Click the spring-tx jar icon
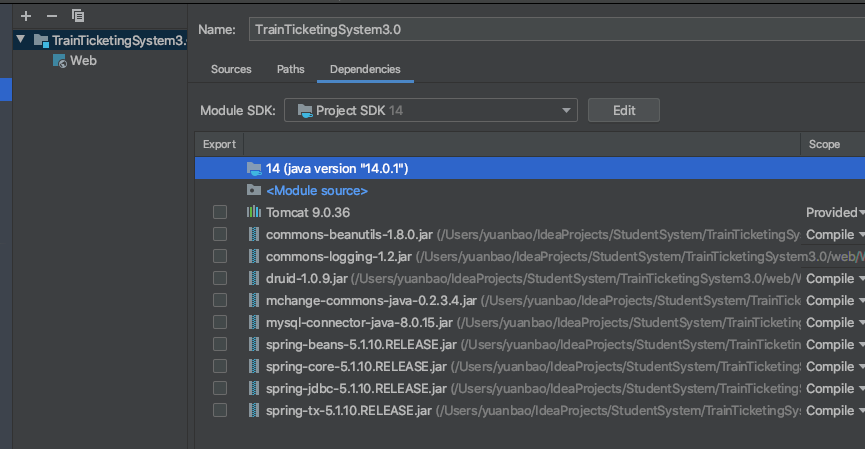Viewport: 865px width, 449px height. click(x=254, y=411)
